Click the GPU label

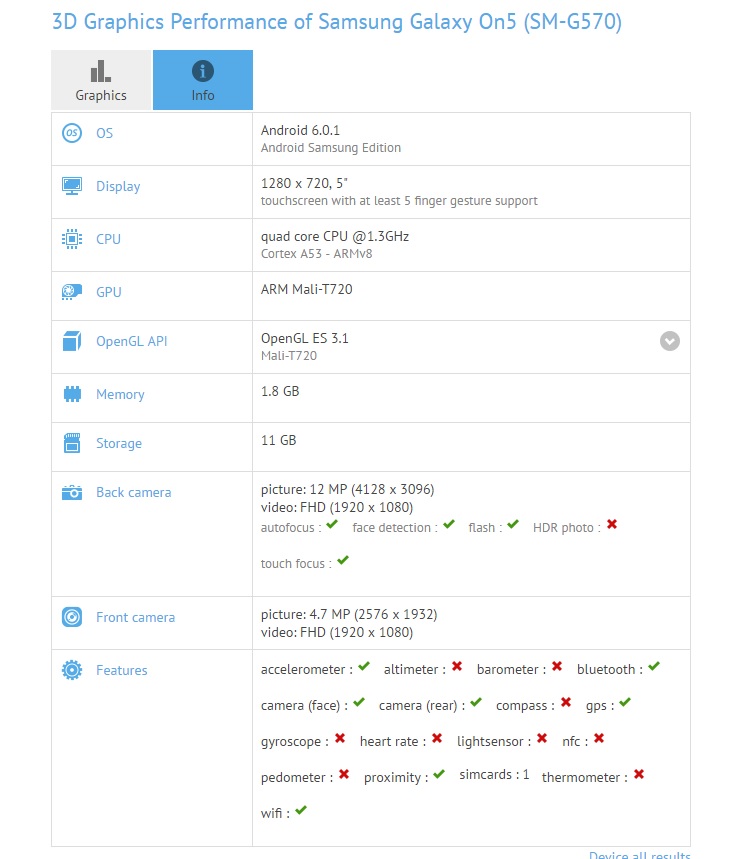tap(108, 292)
